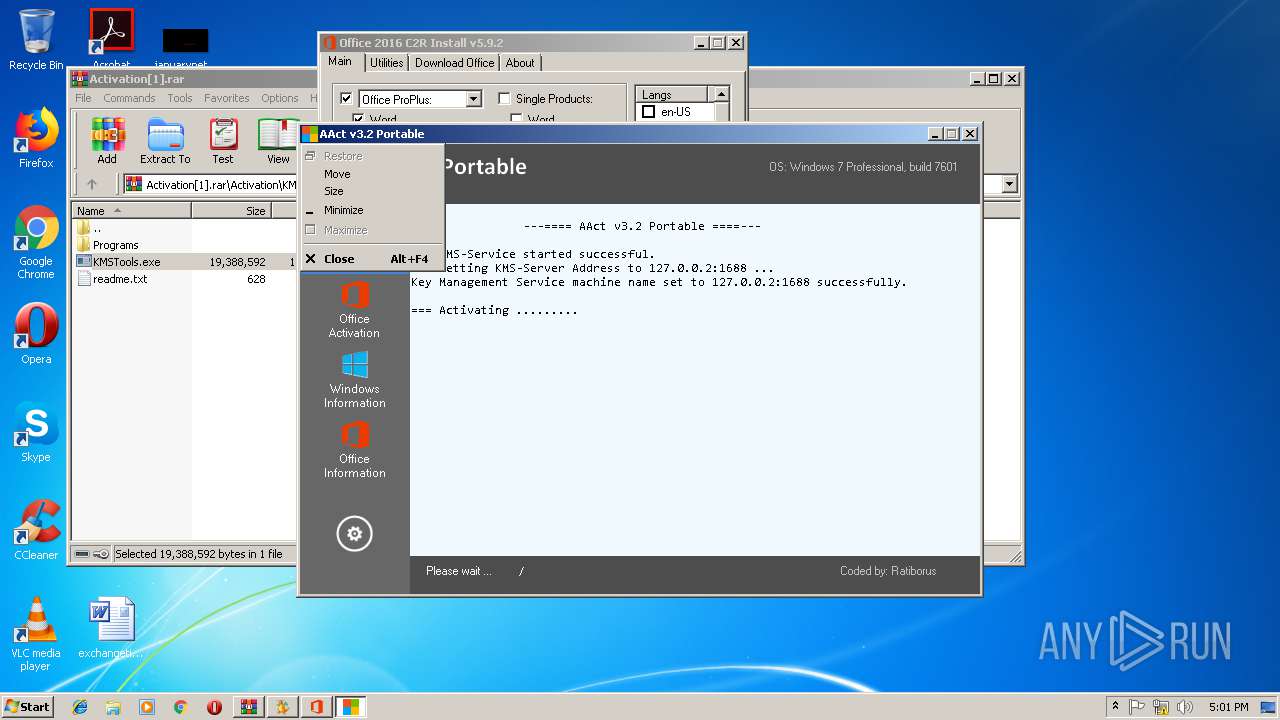Open WinRAR Favorites menu
The width and height of the screenshot is (1280, 720).
point(227,98)
